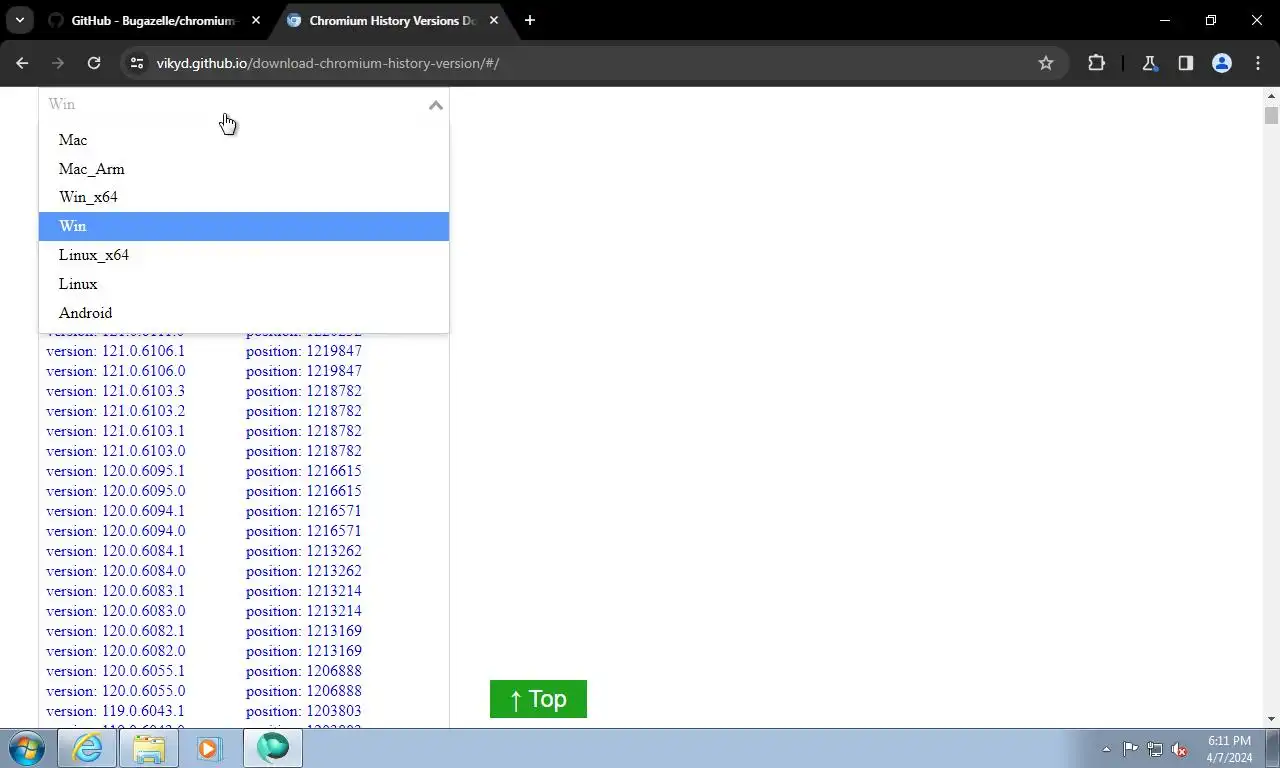Open version 121.0.6106.1 link
This screenshot has height=768, width=1280.
click(115, 351)
